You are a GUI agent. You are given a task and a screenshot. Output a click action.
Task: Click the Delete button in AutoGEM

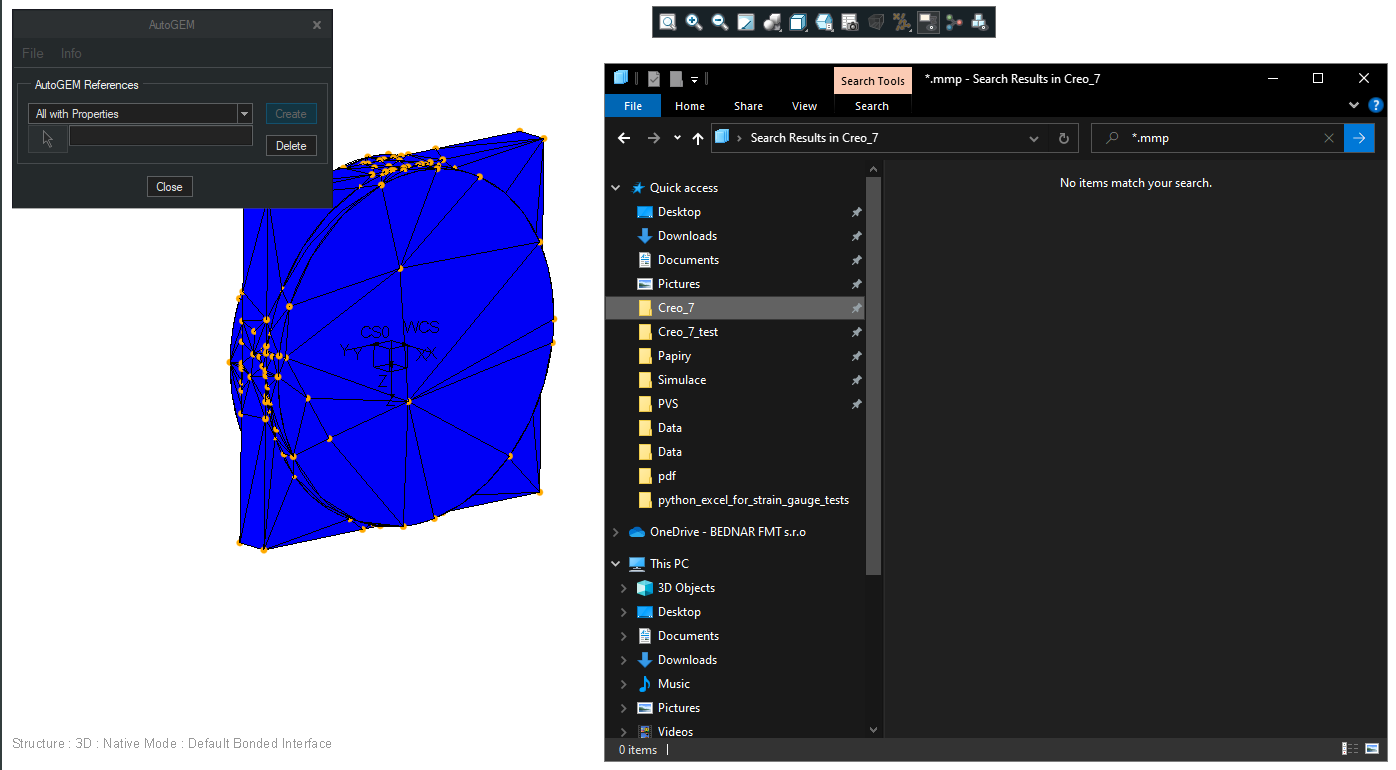coord(291,145)
